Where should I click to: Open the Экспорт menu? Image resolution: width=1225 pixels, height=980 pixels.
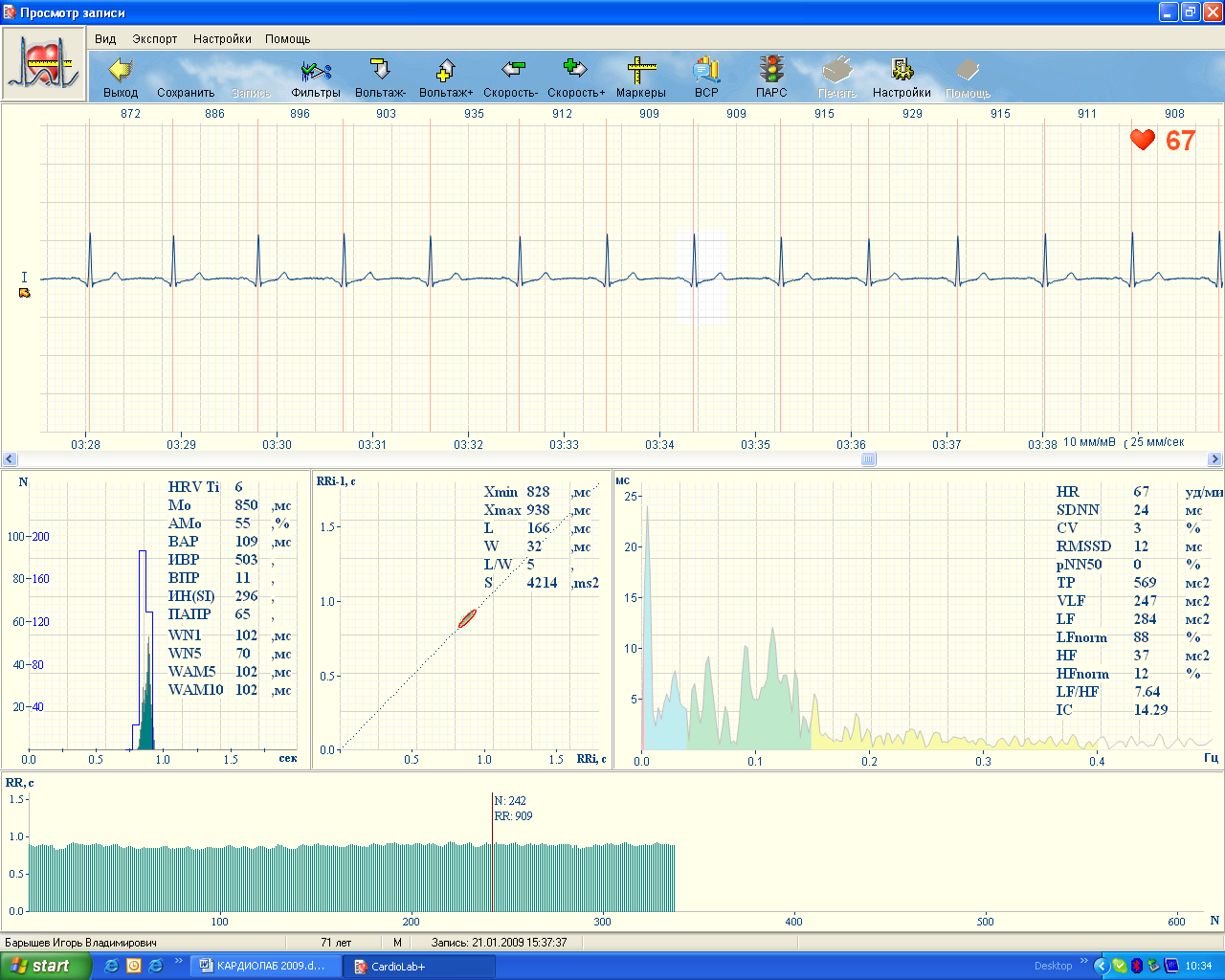point(155,39)
